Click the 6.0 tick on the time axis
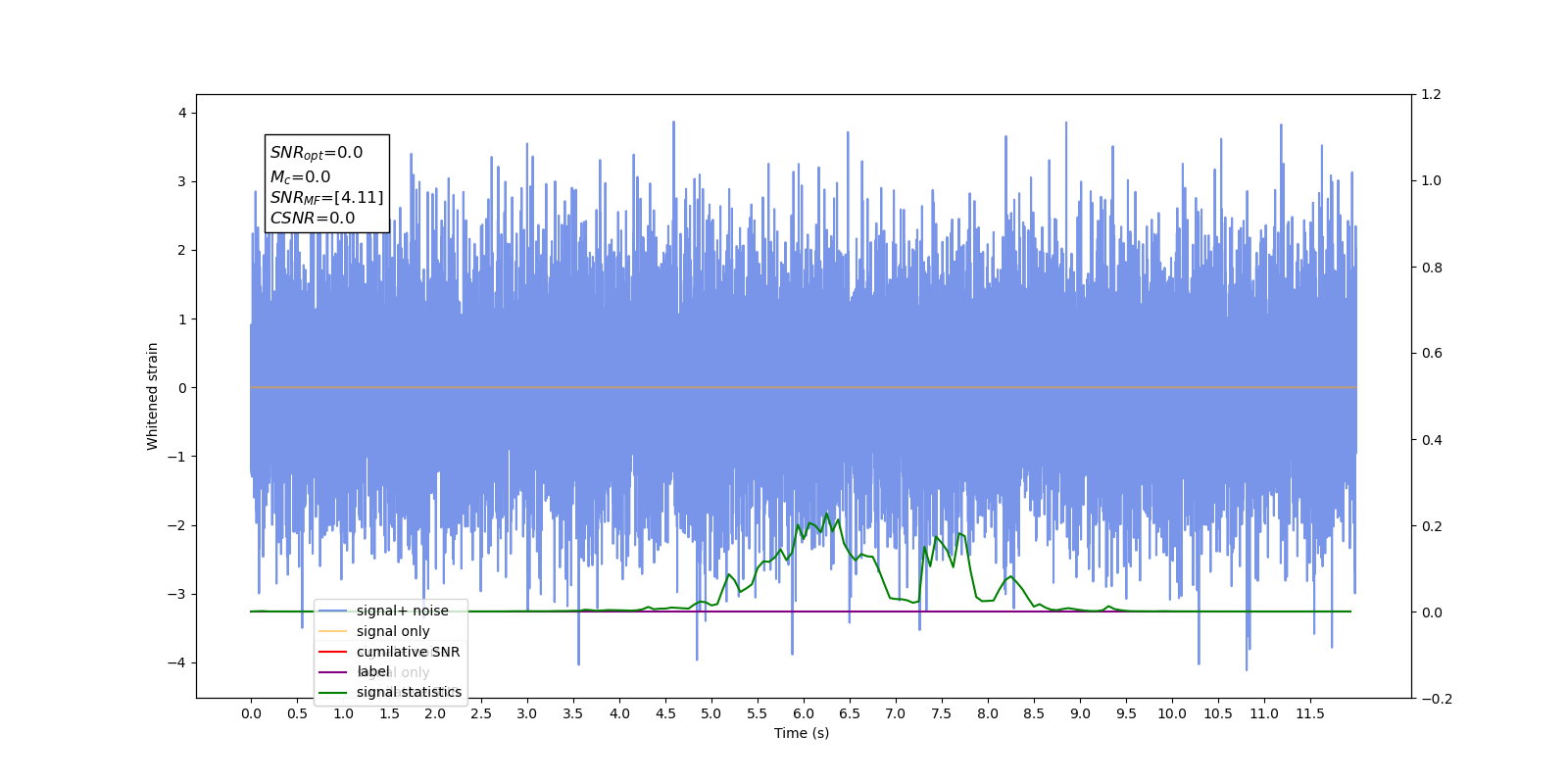This screenshot has height=784, width=1568. coord(804,713)
